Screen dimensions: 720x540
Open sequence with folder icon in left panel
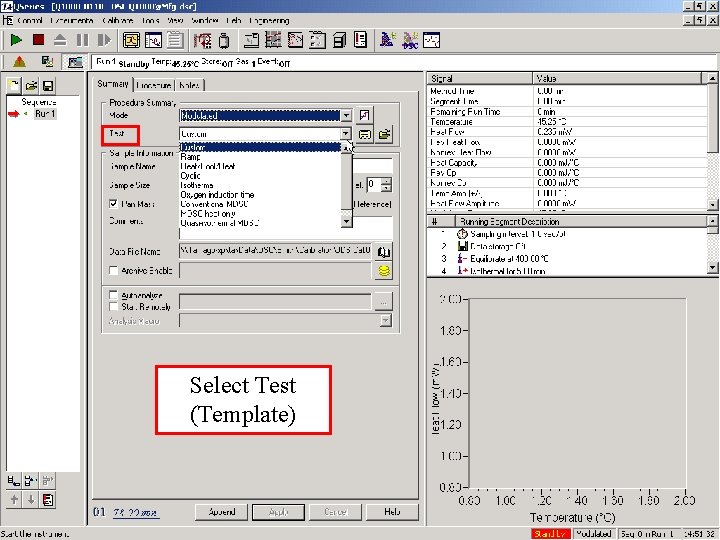pos(31,85)
